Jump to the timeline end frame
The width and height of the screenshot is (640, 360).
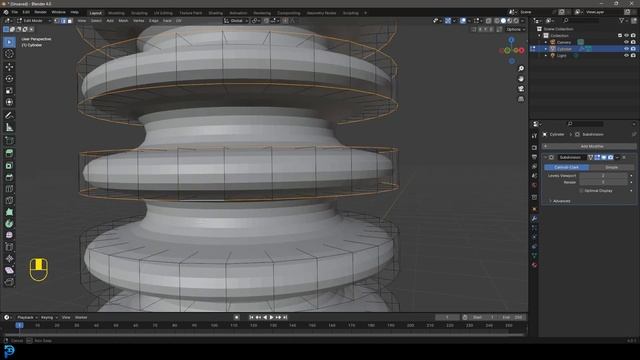tap(285, 317)
